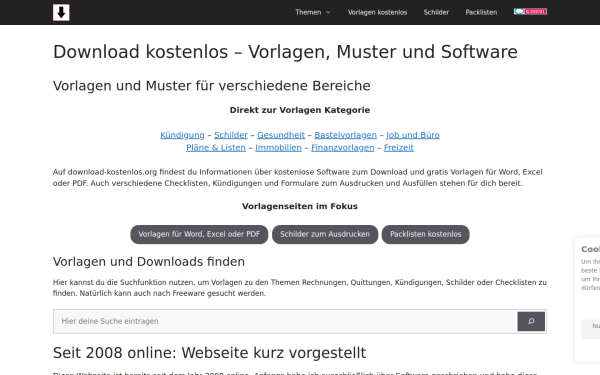Visit the Job und Büro link

click(x=413, y=135)
